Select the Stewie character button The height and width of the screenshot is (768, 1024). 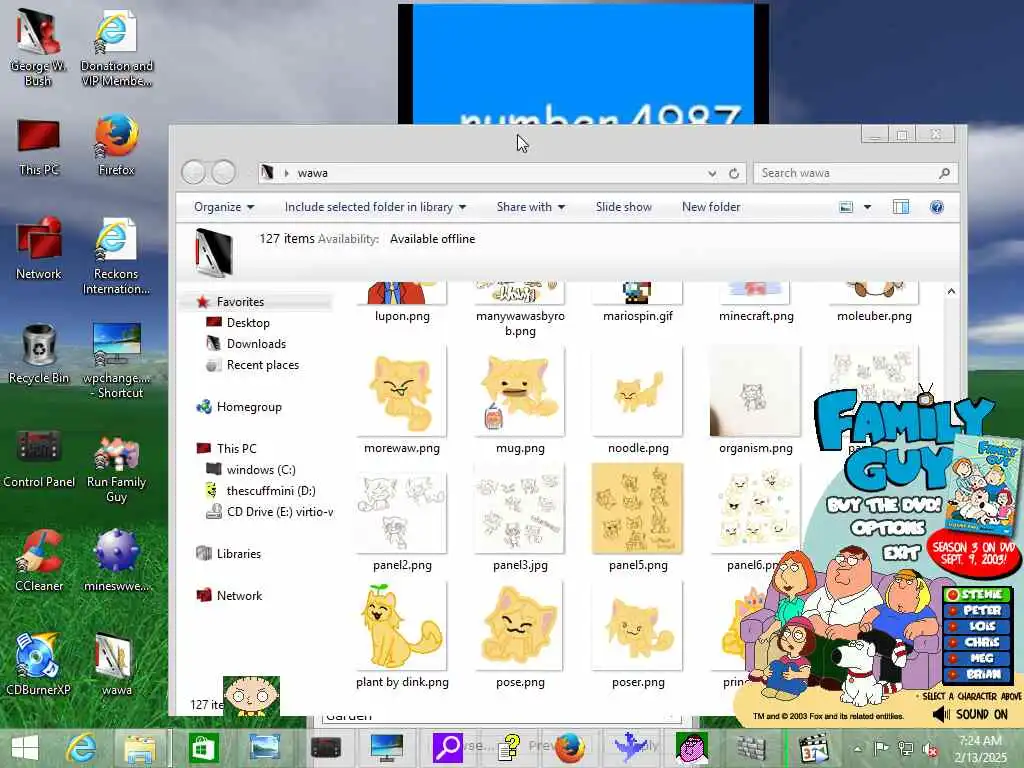point(977,594)
